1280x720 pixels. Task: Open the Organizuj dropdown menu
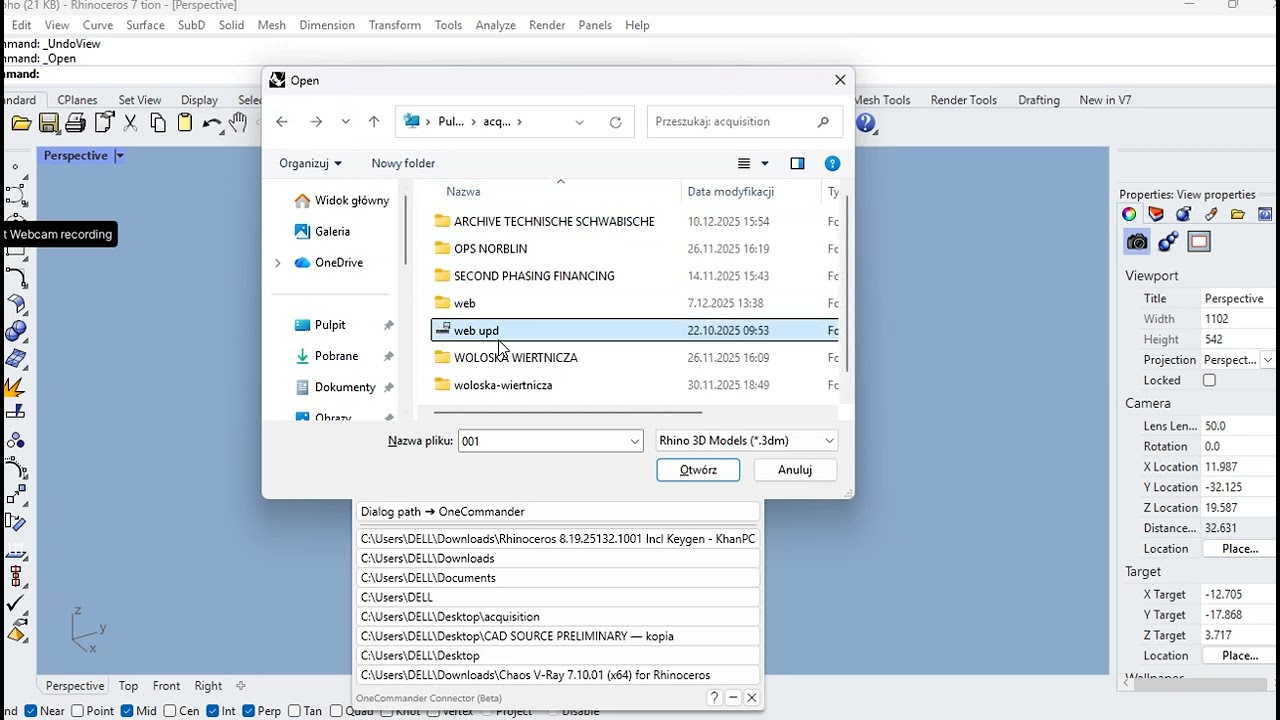310,164
